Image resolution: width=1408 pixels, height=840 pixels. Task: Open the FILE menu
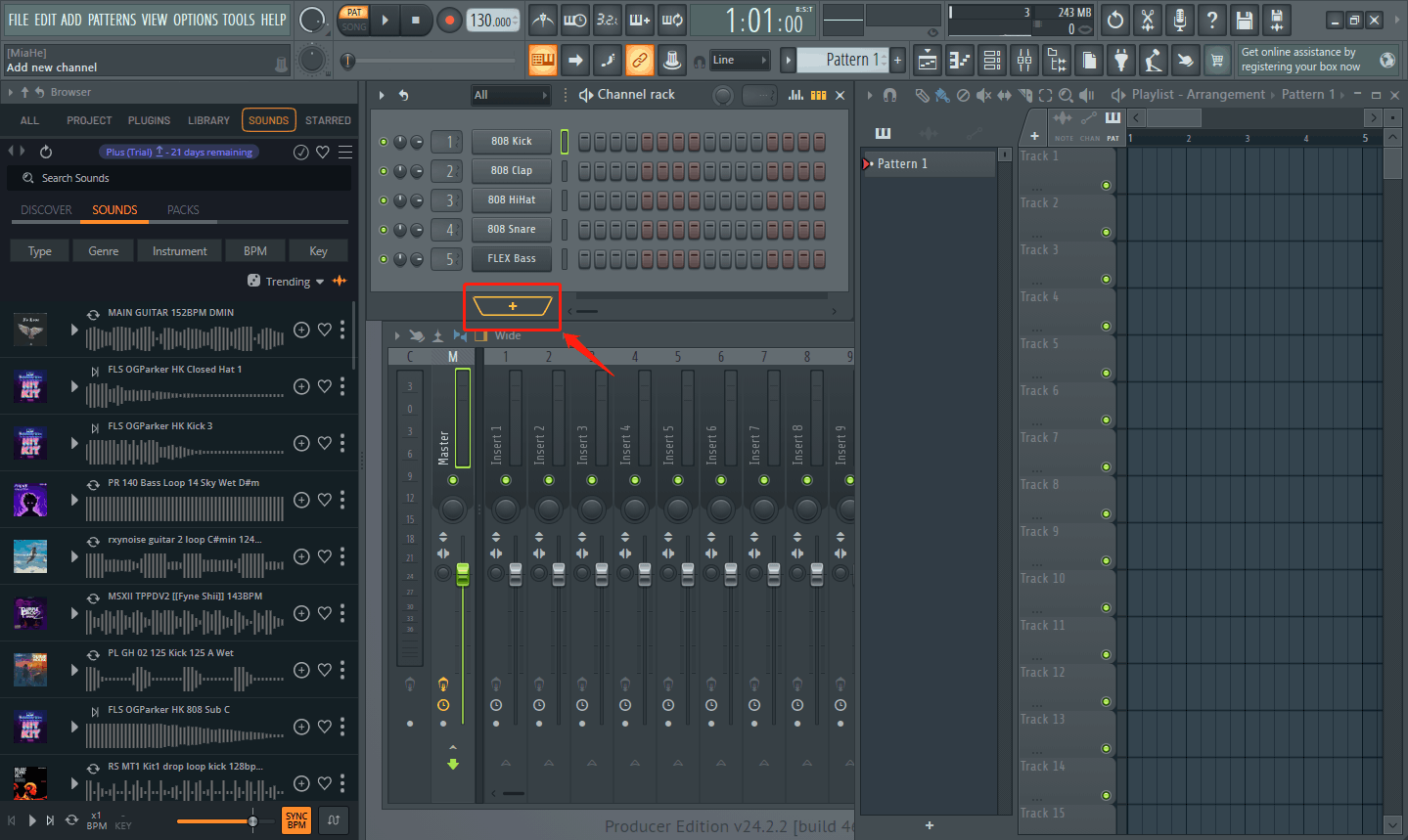[x=19, y=20]
